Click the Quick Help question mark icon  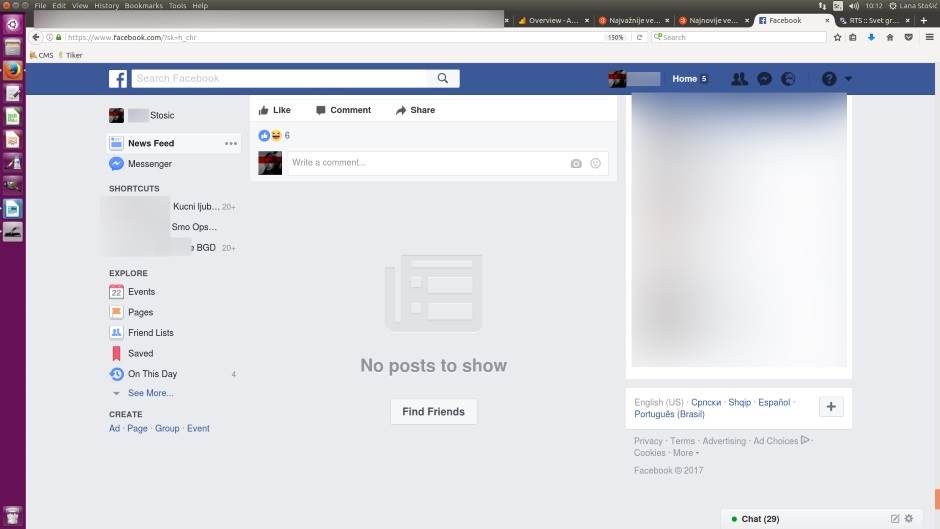[828, 79]
